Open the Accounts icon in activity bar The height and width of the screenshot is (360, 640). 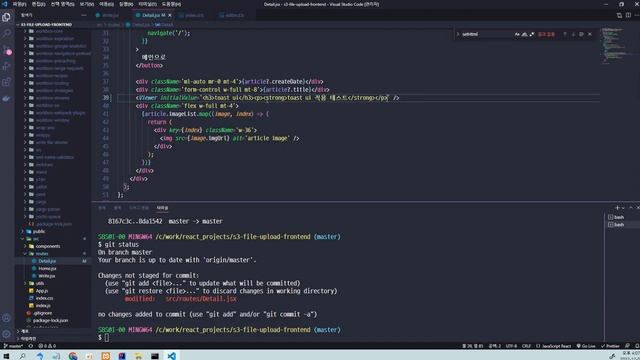(6, 318)
